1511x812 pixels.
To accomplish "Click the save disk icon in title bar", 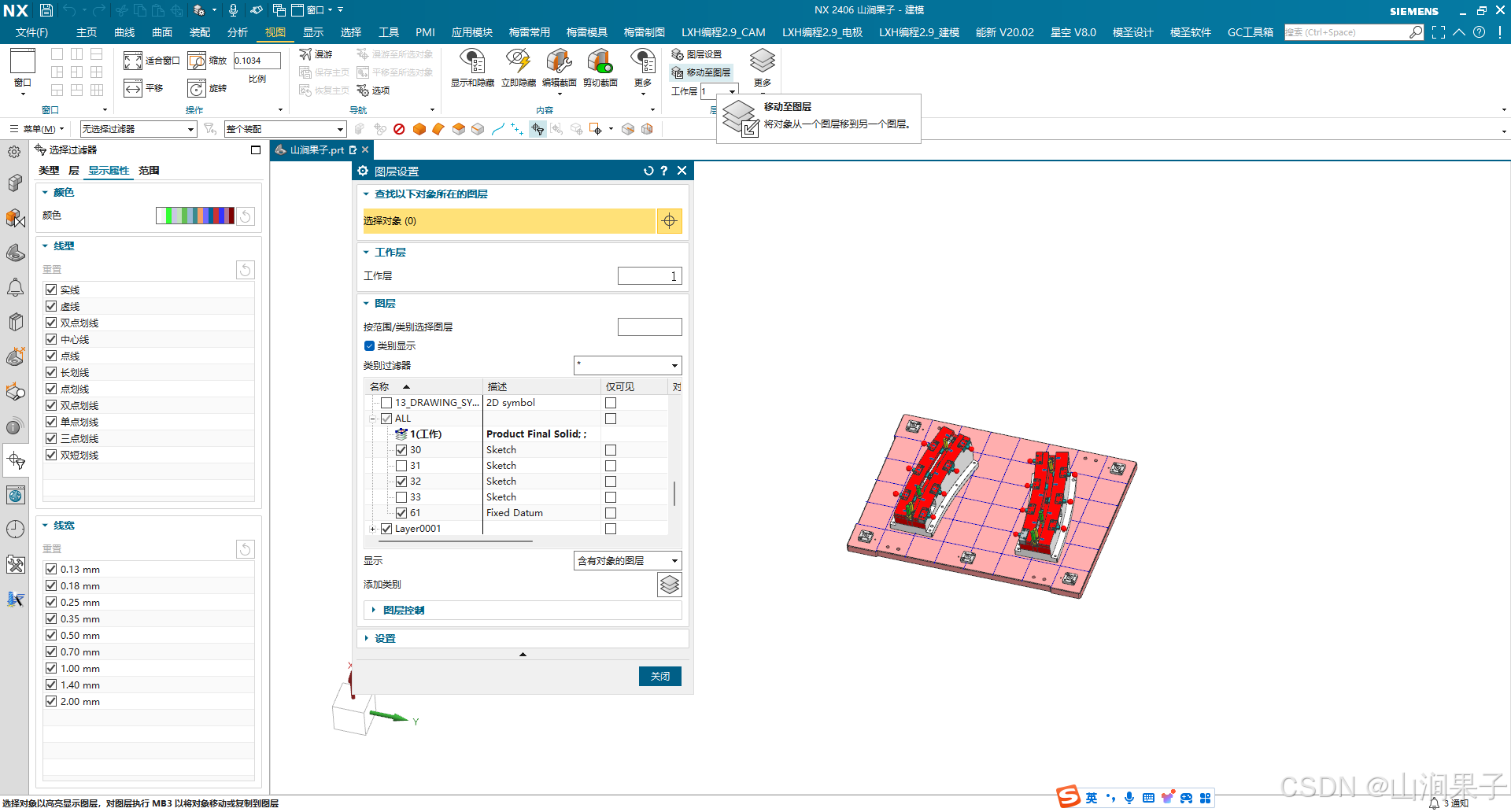I will (46, 10).
